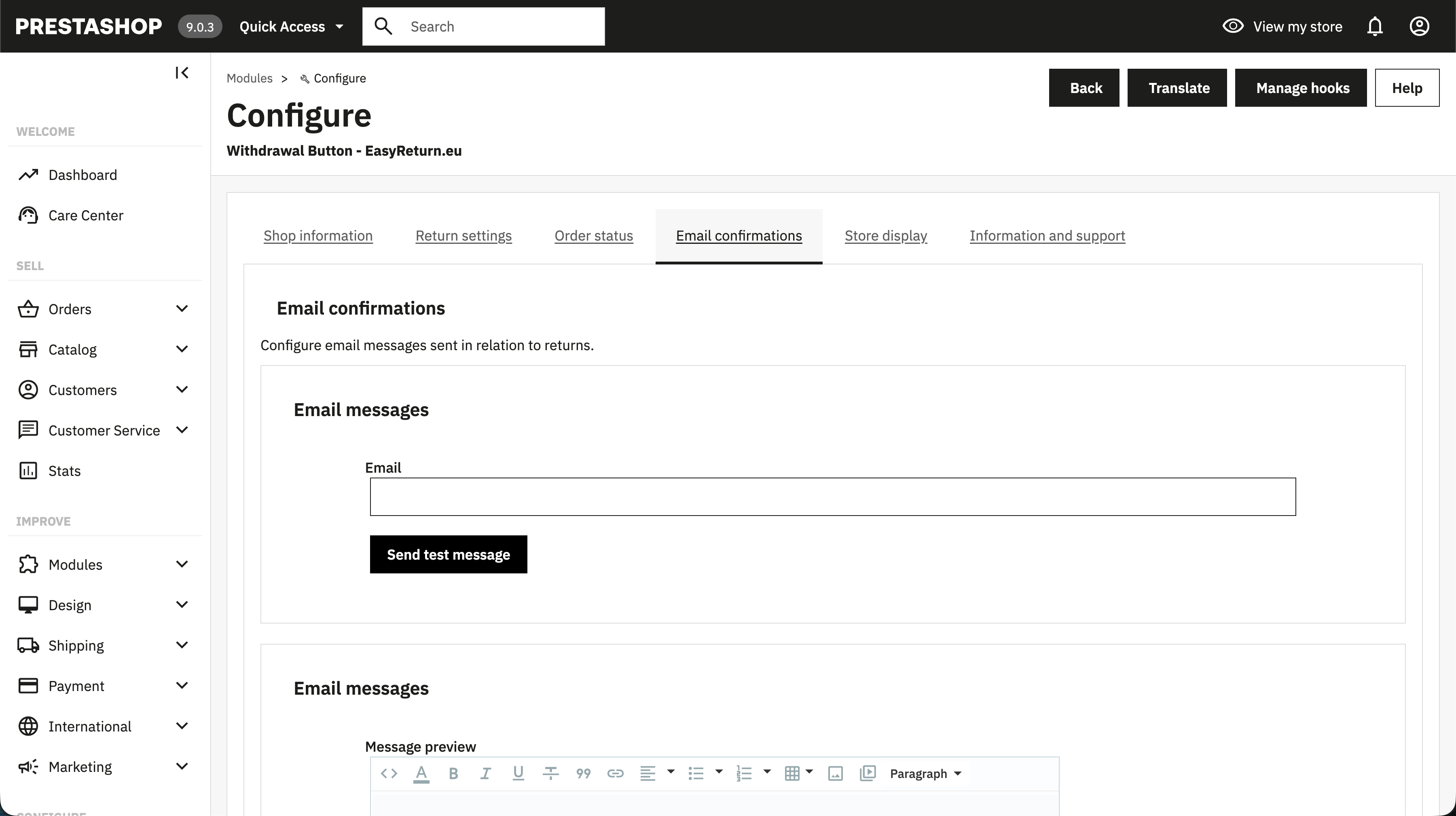The image size is (1456, 816).
Task: Insert a blockquote in message editor
Action: click(x=583, y=773)
